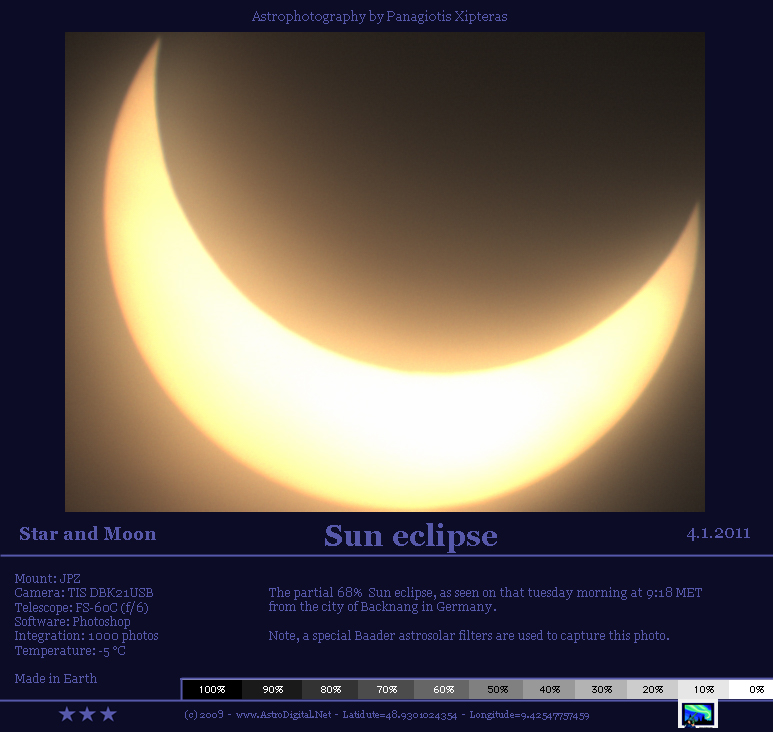Open the www.AstroDigital.Net link

pos(282,715)
